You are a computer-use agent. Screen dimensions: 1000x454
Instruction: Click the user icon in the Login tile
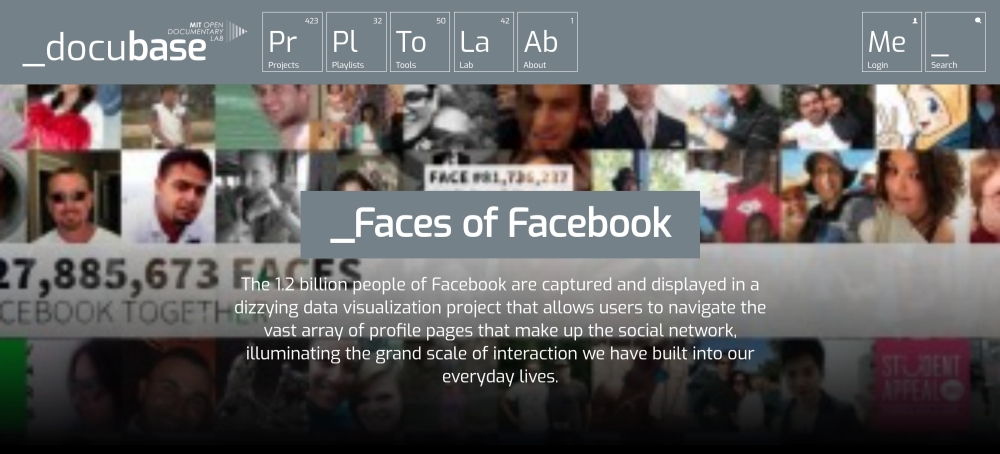click(x=915, y=20)
